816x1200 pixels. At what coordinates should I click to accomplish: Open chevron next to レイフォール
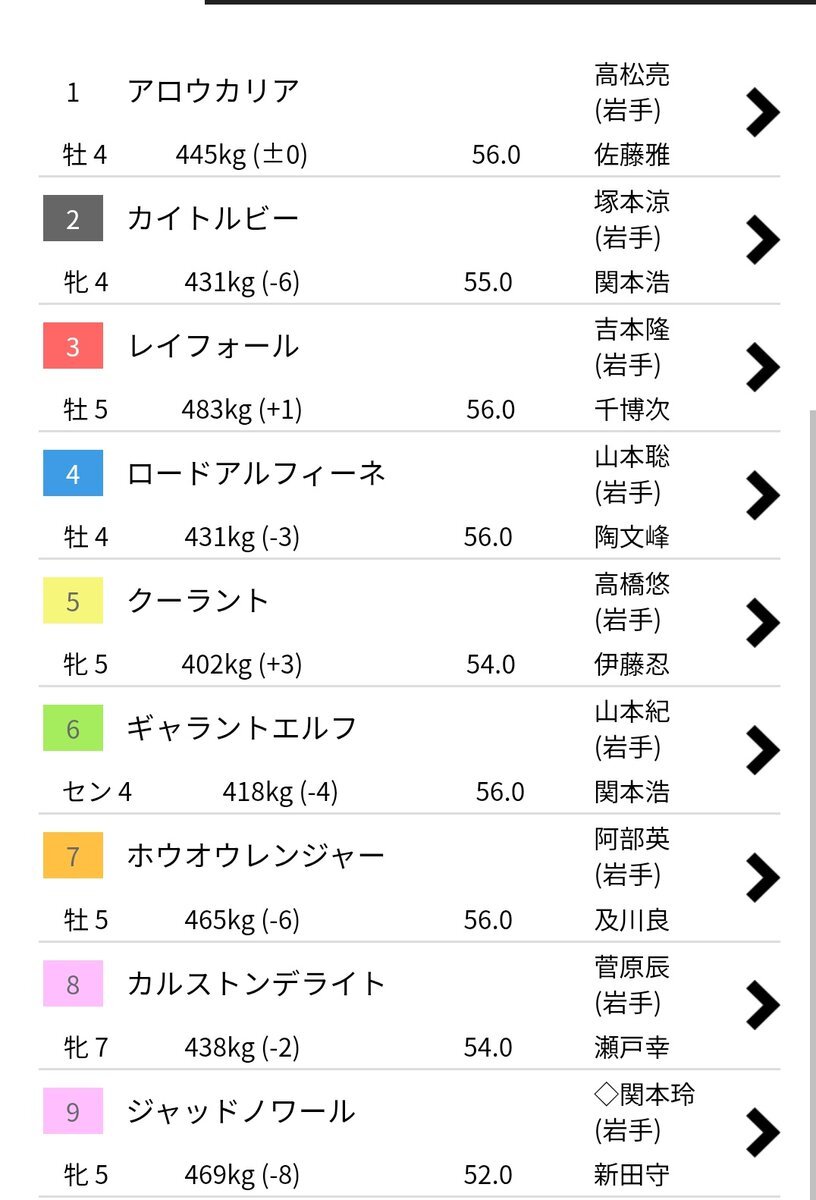(762, 367)
